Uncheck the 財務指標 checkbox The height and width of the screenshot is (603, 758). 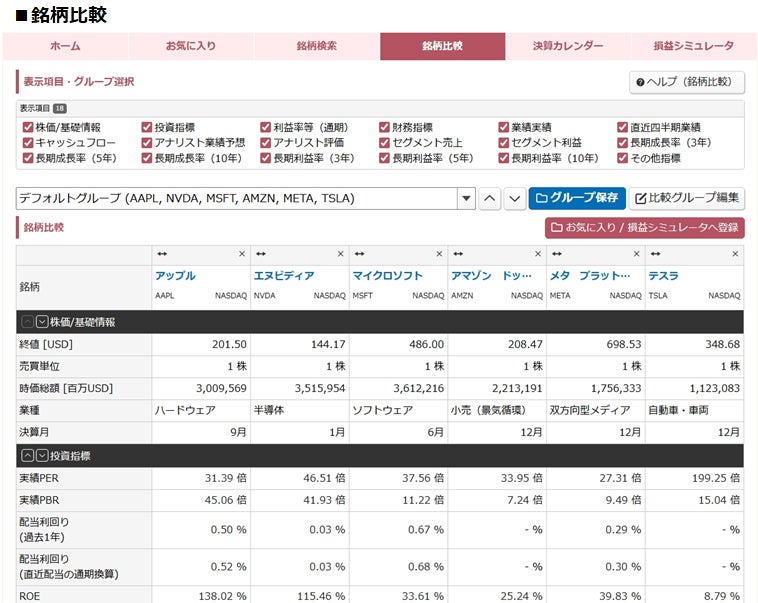(x=384, y=127)
